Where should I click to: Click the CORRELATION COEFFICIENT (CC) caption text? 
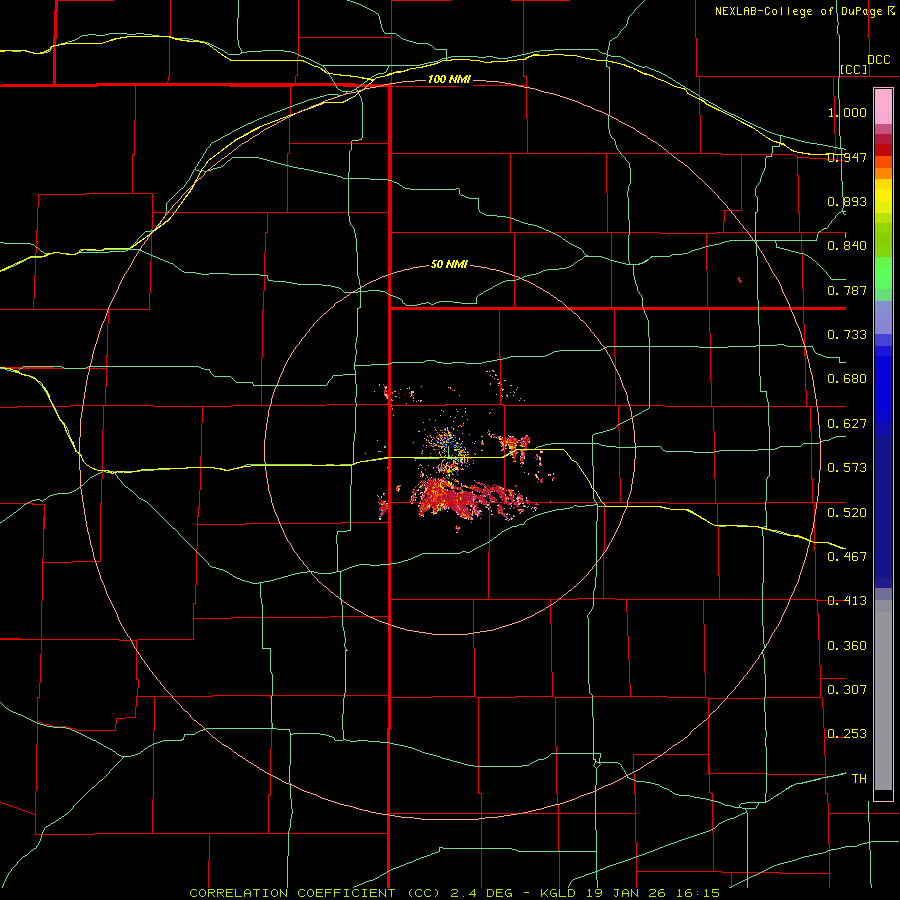point(315,893)
